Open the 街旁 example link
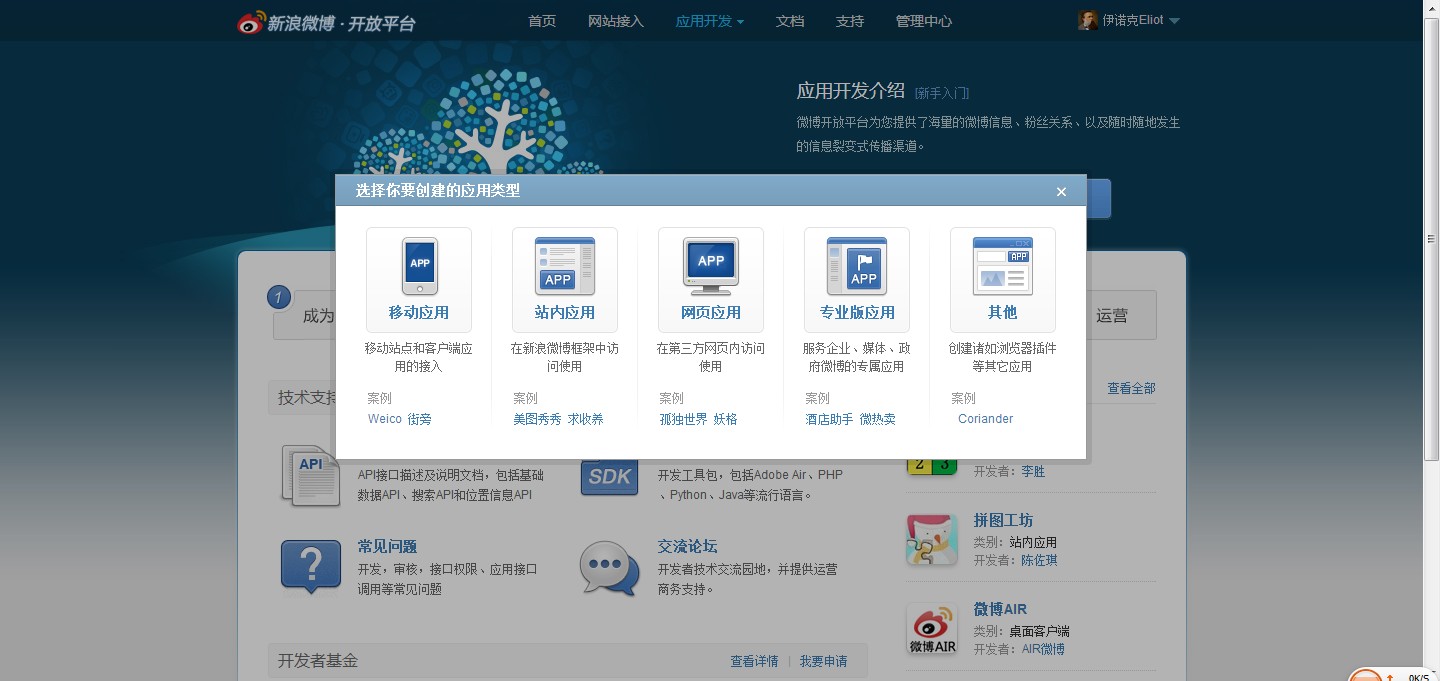The width and height of the screenshot is (1440, 681). point(420,419)
